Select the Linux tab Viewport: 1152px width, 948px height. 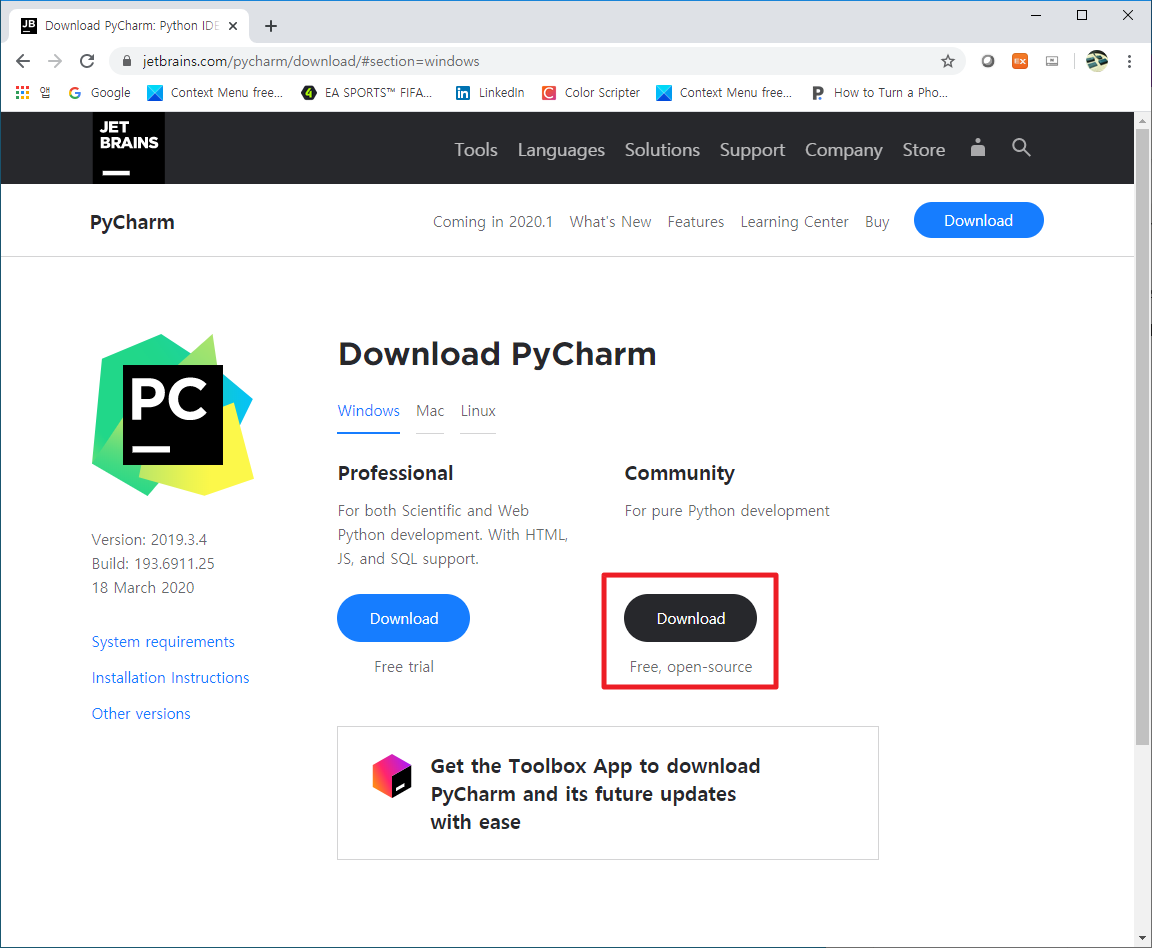478,411
